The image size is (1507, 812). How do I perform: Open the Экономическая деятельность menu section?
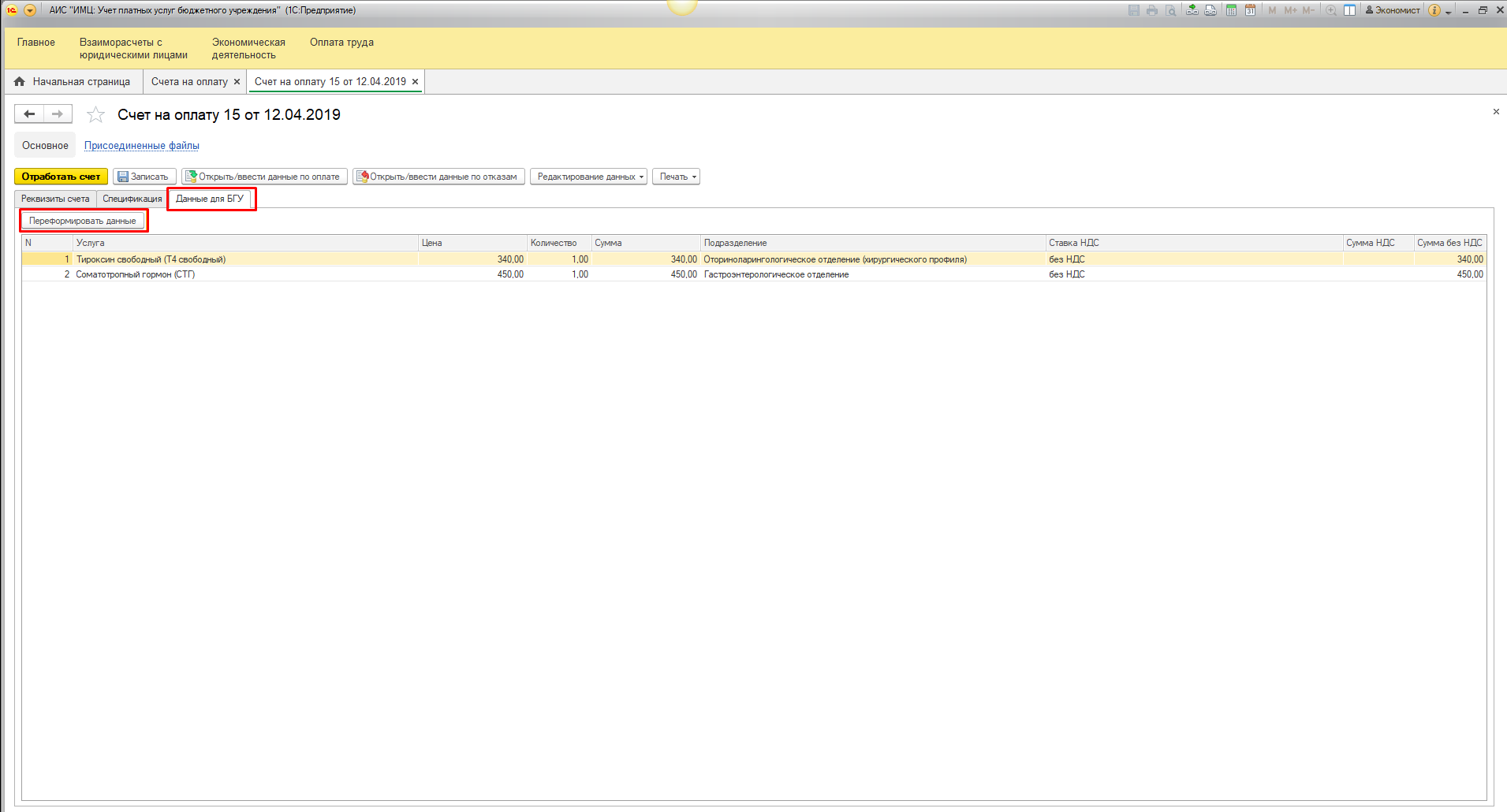(x=248, y=48)
